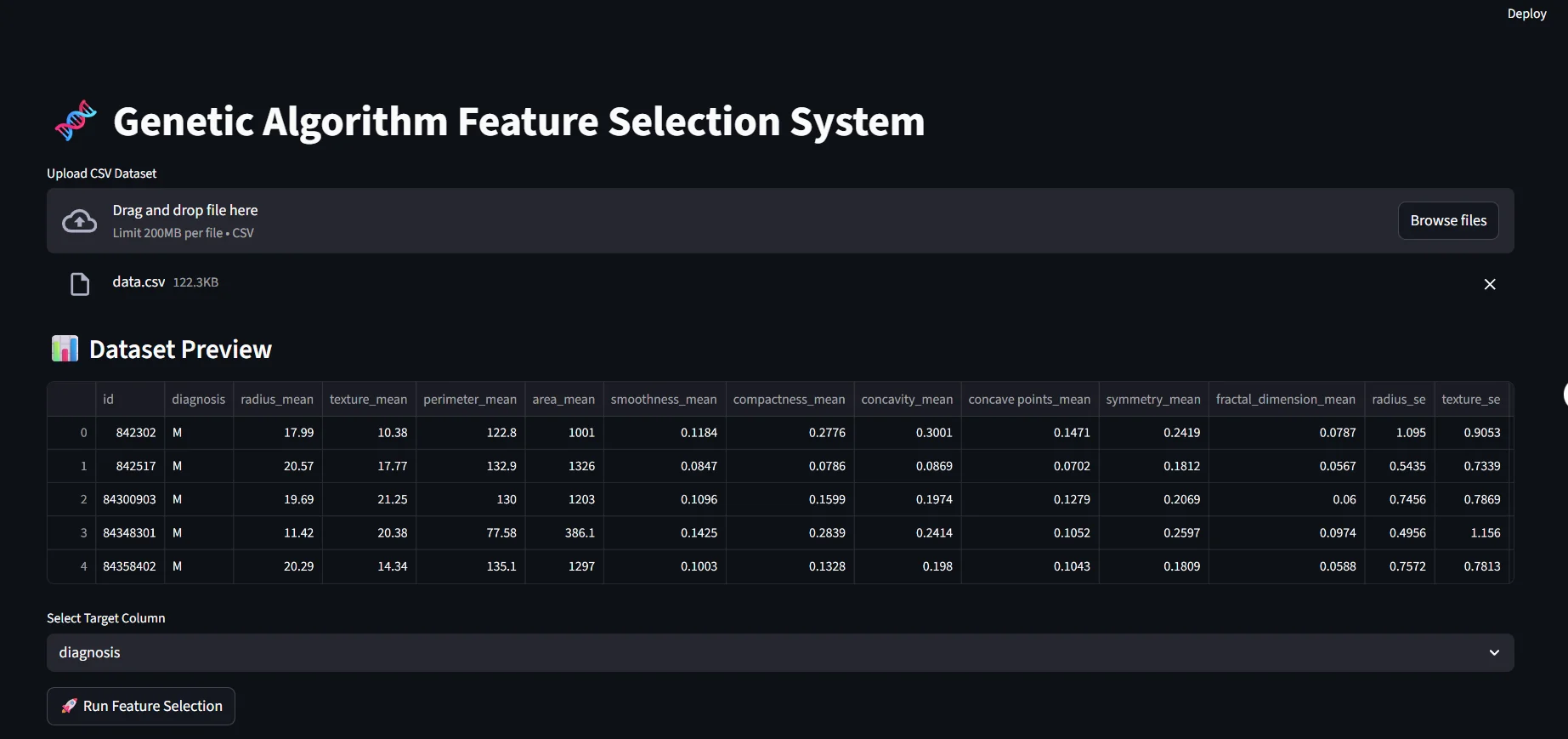Select the diagnosis column header
The height and width of the screenshot is (739, 1568).
tap(199, 399)
